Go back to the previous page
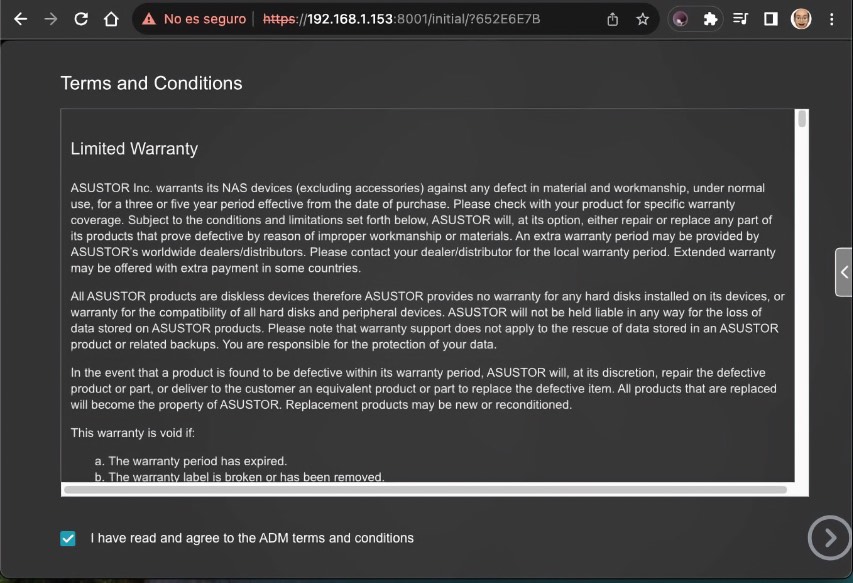The image size is (853, 583). point(21,19)
